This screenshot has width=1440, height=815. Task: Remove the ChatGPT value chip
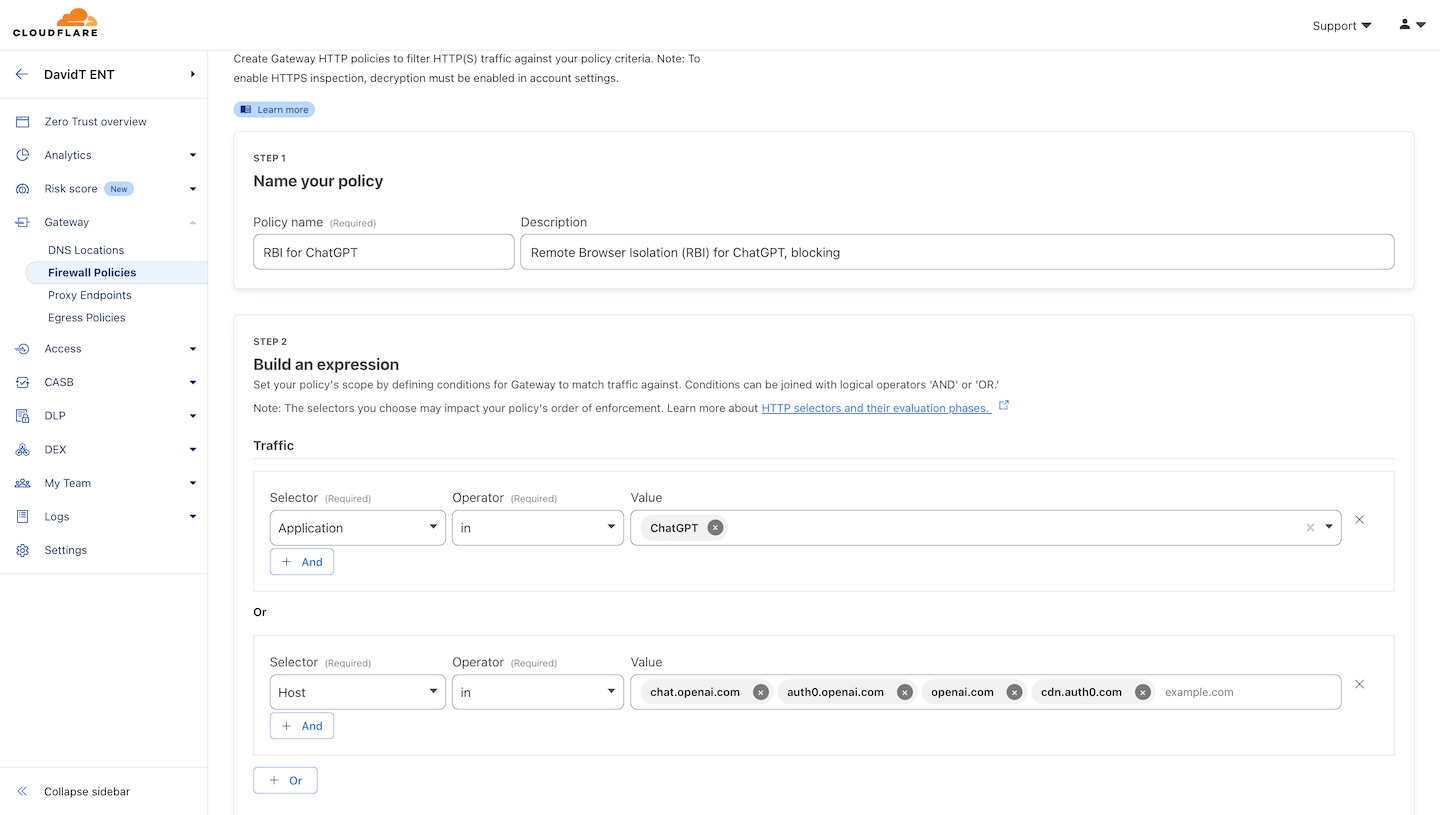coord(715,528)
